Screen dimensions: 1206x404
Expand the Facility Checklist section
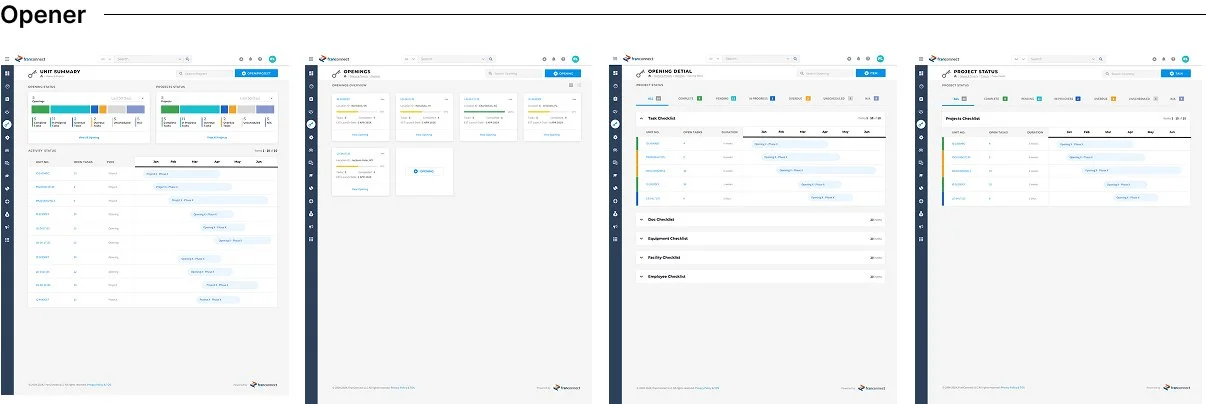click(x=641, y=257)
